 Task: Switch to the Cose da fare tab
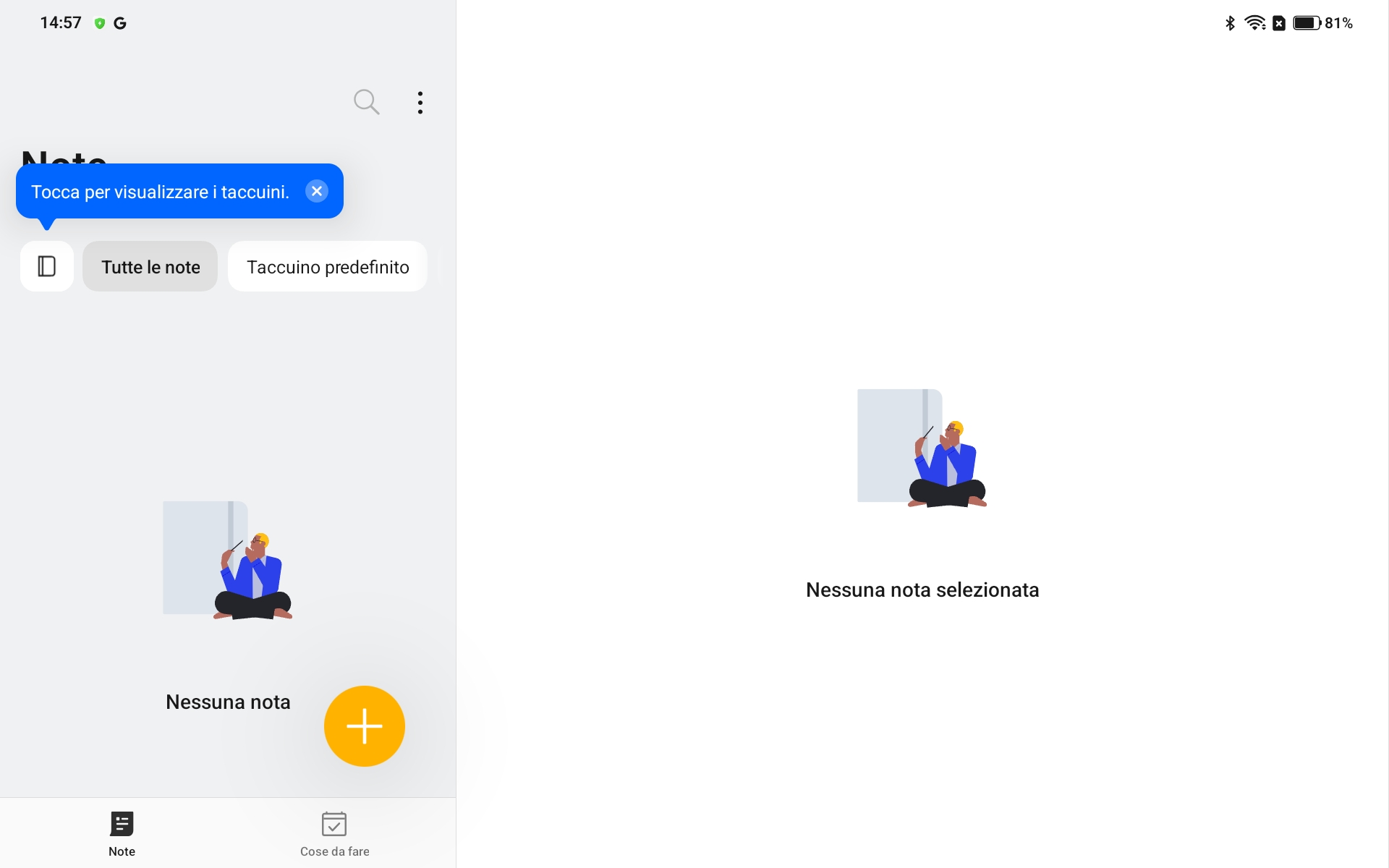334,833
